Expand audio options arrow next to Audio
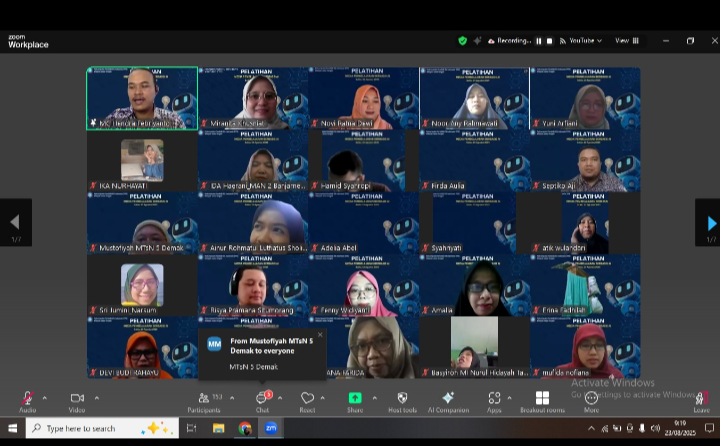This screenshot has height=446, width=720. (46, 398)
